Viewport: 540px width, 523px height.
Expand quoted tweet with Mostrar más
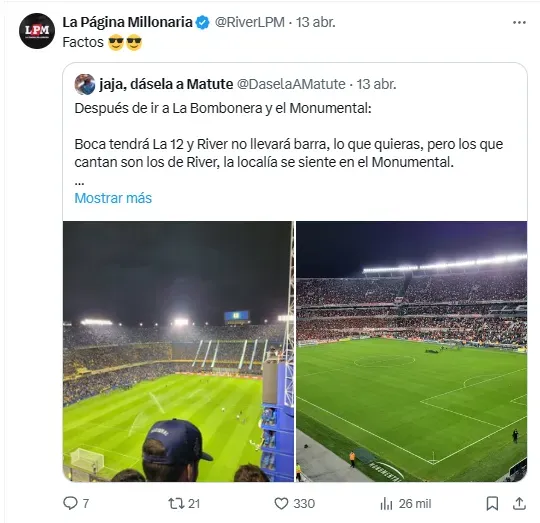point(113,198)
